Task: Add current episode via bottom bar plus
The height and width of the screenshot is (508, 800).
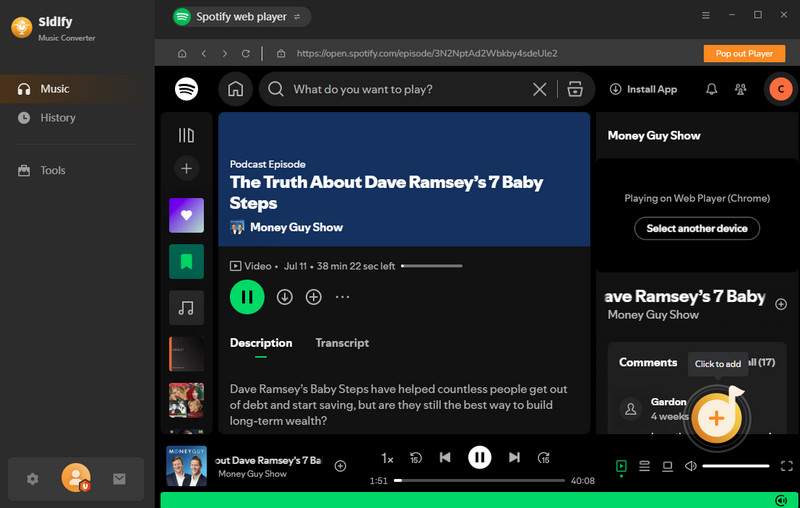Action: pos(340,466)
